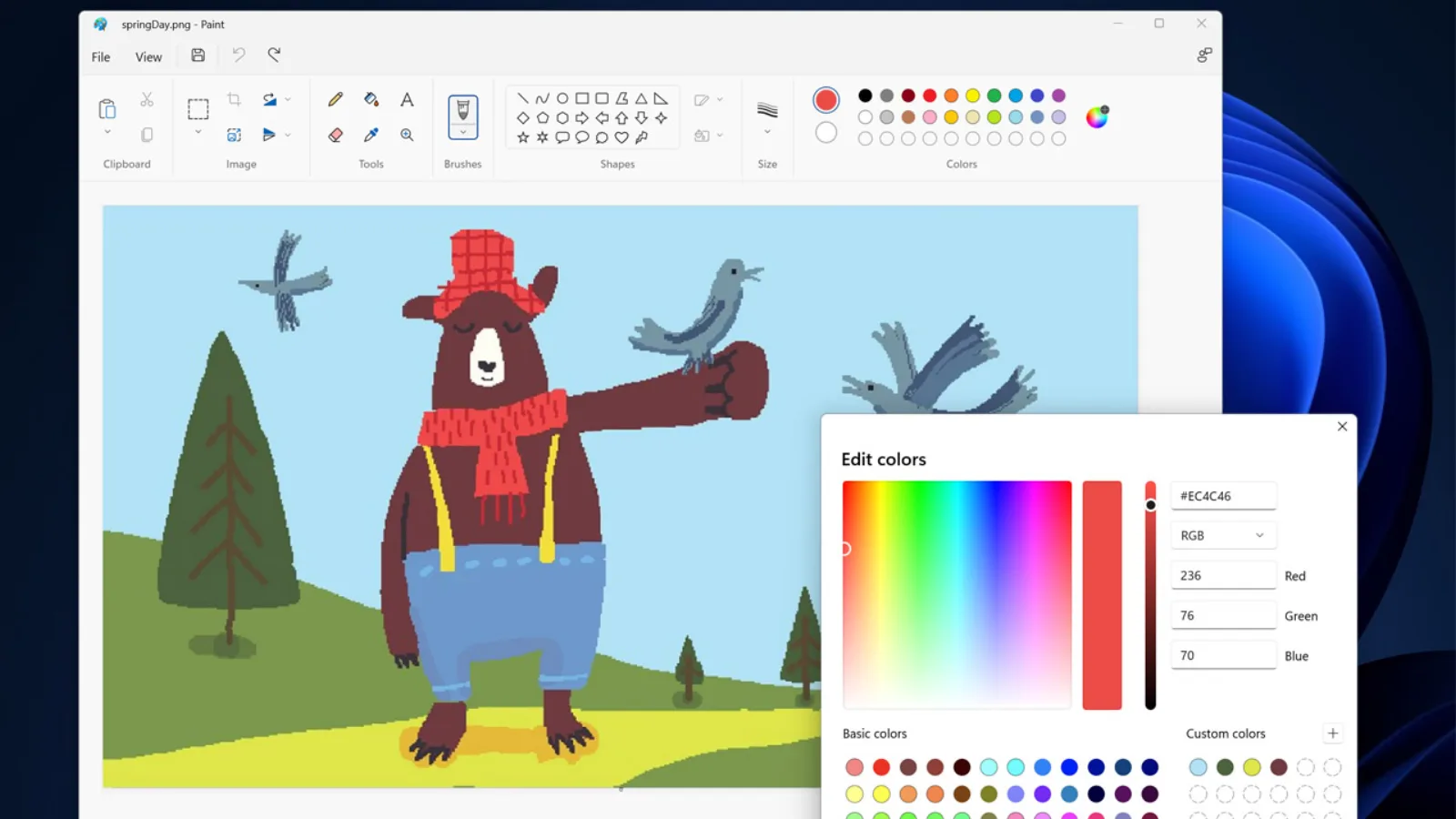Activate the Color 1 red foreground circle
Viewport: 1456px width, 819px height.
[x=826, y=100]
